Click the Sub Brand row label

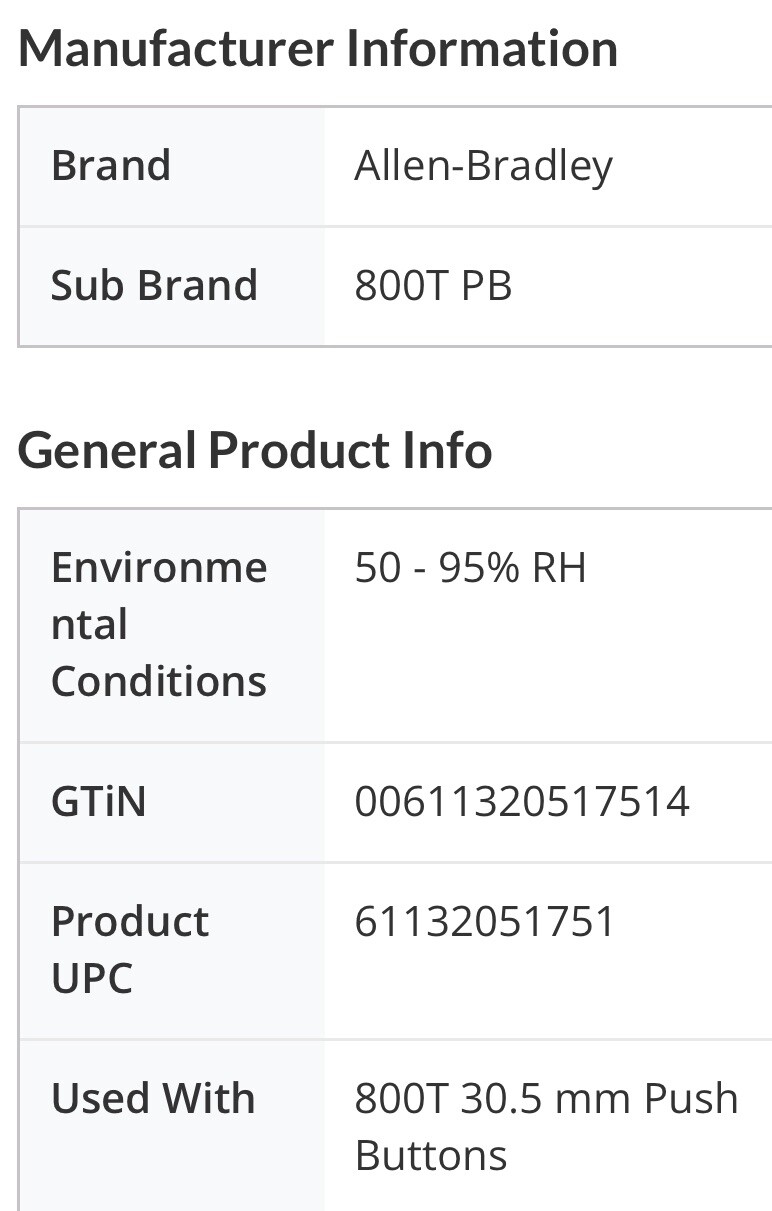(x=154, y=286)
